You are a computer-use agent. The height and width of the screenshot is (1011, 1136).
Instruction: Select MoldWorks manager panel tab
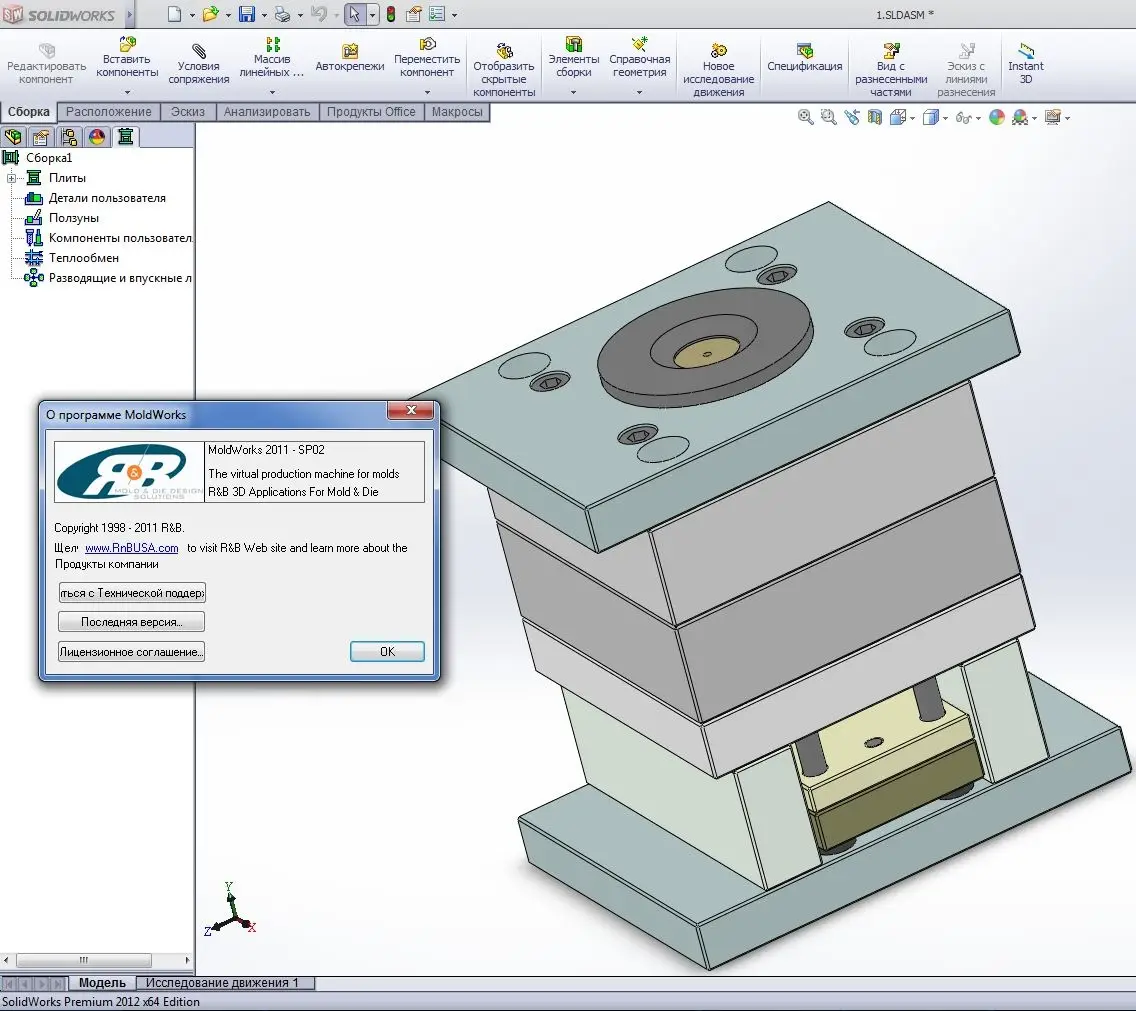point(125,136)
